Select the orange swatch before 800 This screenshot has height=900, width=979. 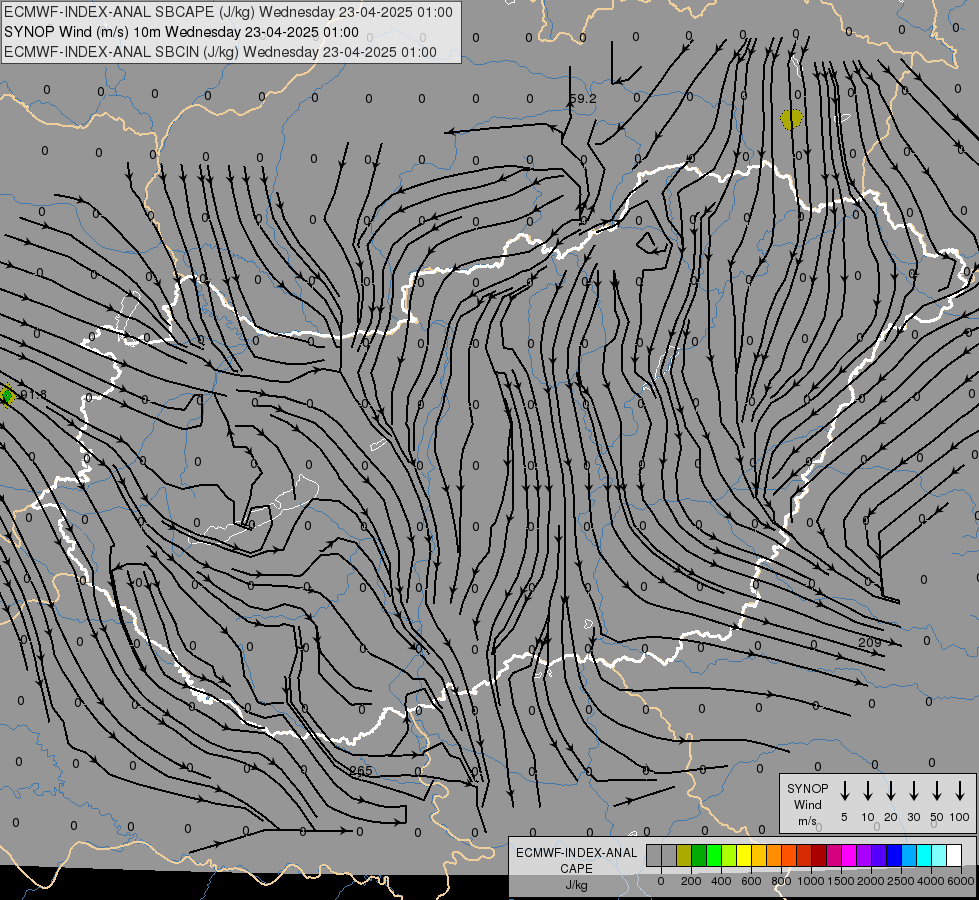(774, 855)
